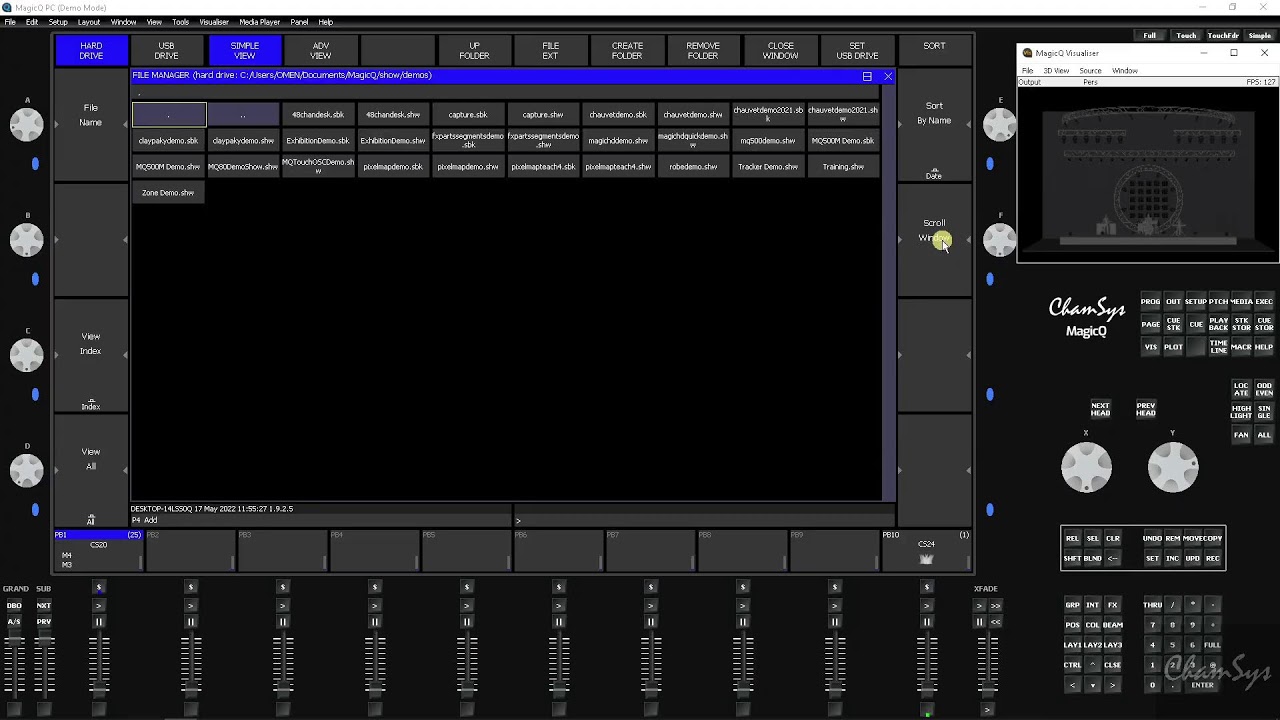
Task: Switch to the Simple panel layout
Action: (x=1260, y=36)
